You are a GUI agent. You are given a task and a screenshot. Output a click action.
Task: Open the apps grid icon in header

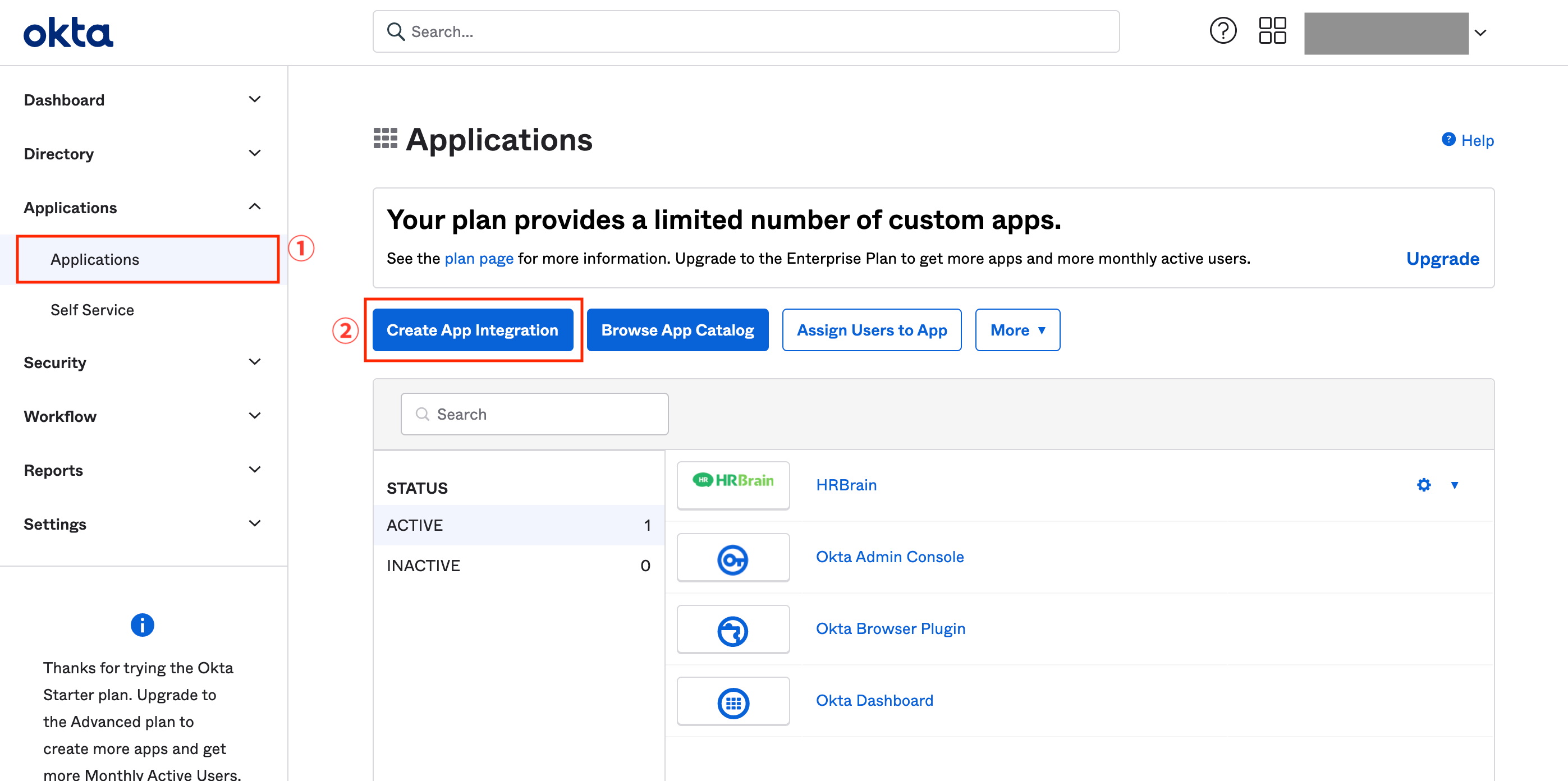pyautogui.click(x=1272, y=30)
